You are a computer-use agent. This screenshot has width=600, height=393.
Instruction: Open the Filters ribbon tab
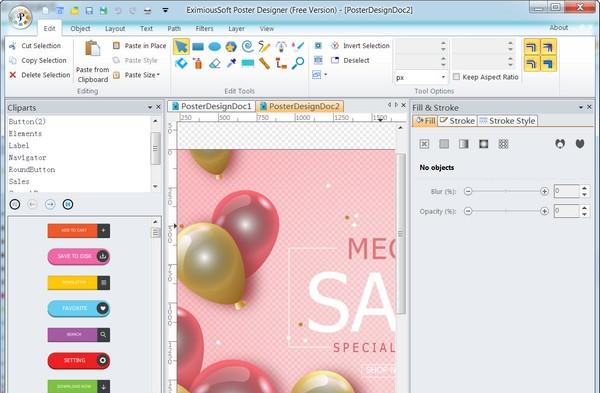tap(204, 28)
